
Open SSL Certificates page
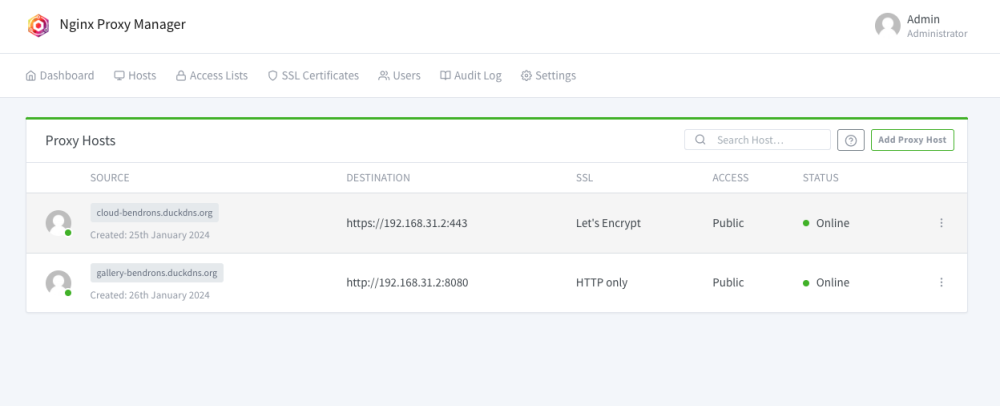coord(313,75)
